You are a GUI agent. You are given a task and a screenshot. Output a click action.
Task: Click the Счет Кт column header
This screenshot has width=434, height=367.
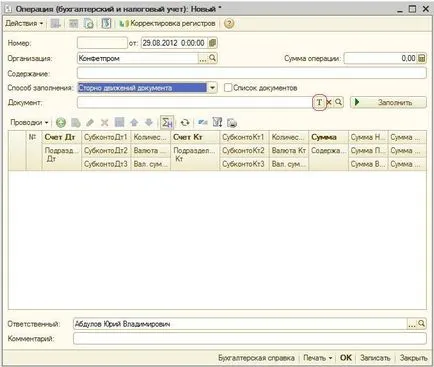[x=195, y=137]
